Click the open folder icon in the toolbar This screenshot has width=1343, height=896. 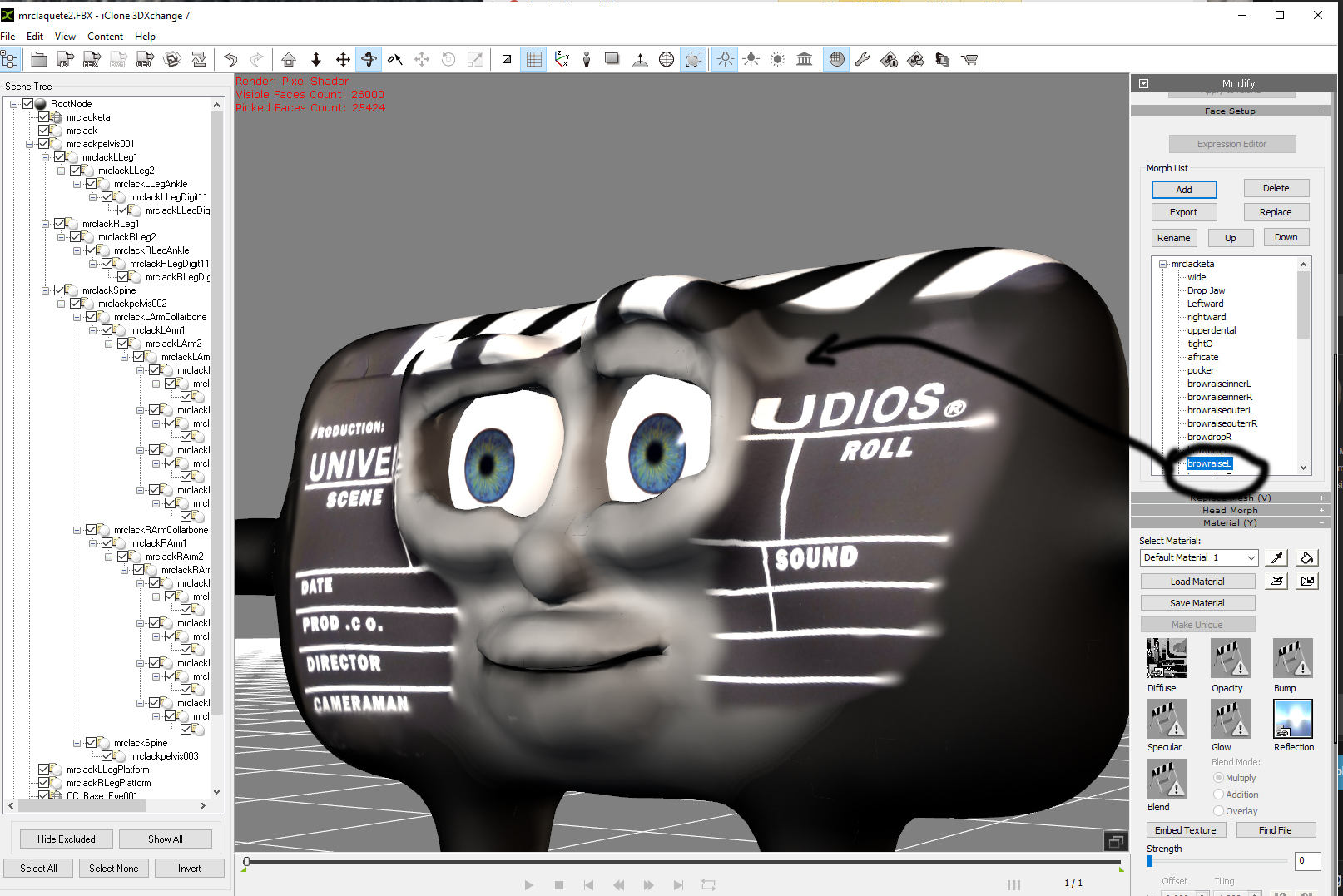click(x=39, y=59)
